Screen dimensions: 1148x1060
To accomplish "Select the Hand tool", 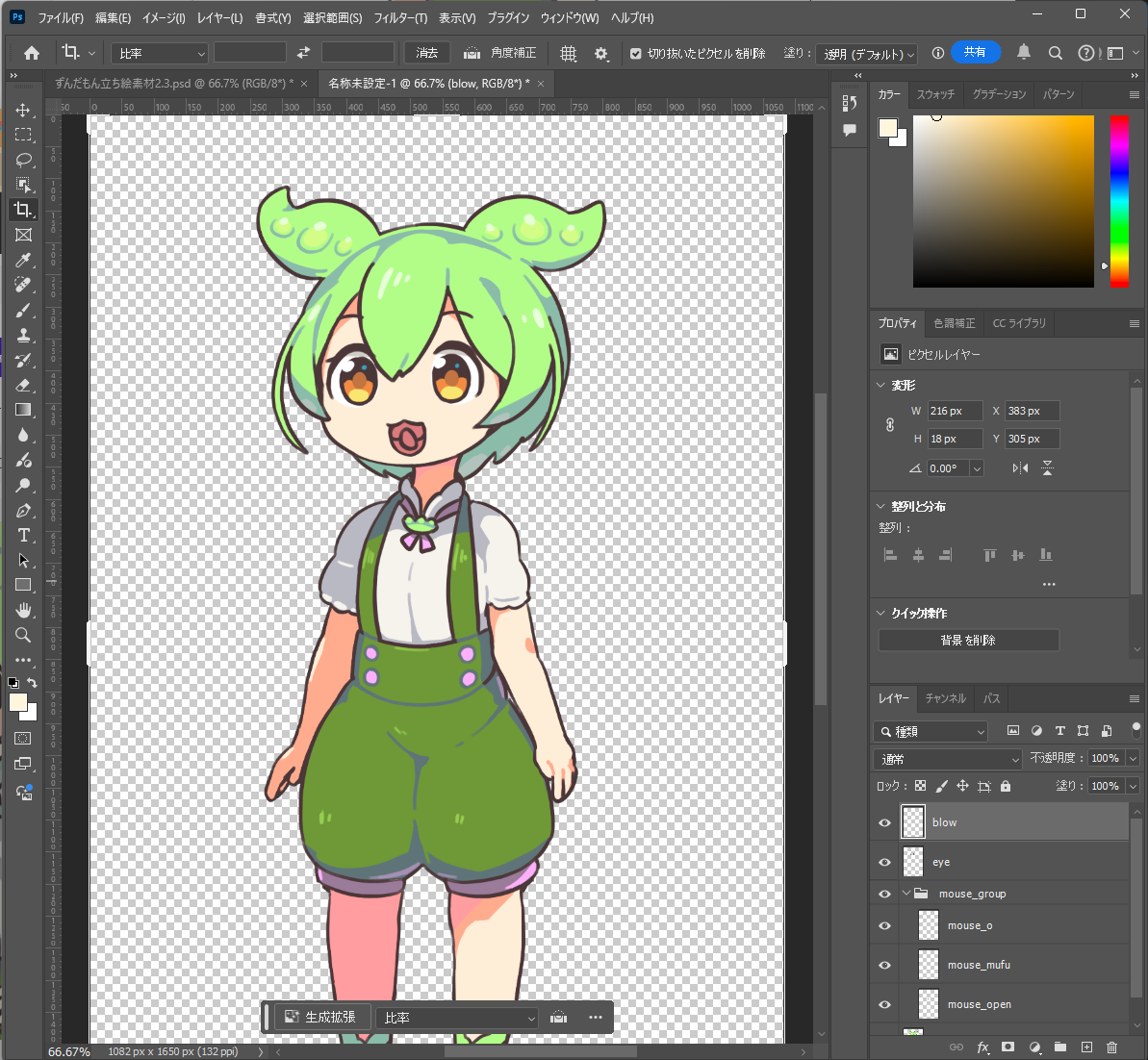I will tap(24, 609).
